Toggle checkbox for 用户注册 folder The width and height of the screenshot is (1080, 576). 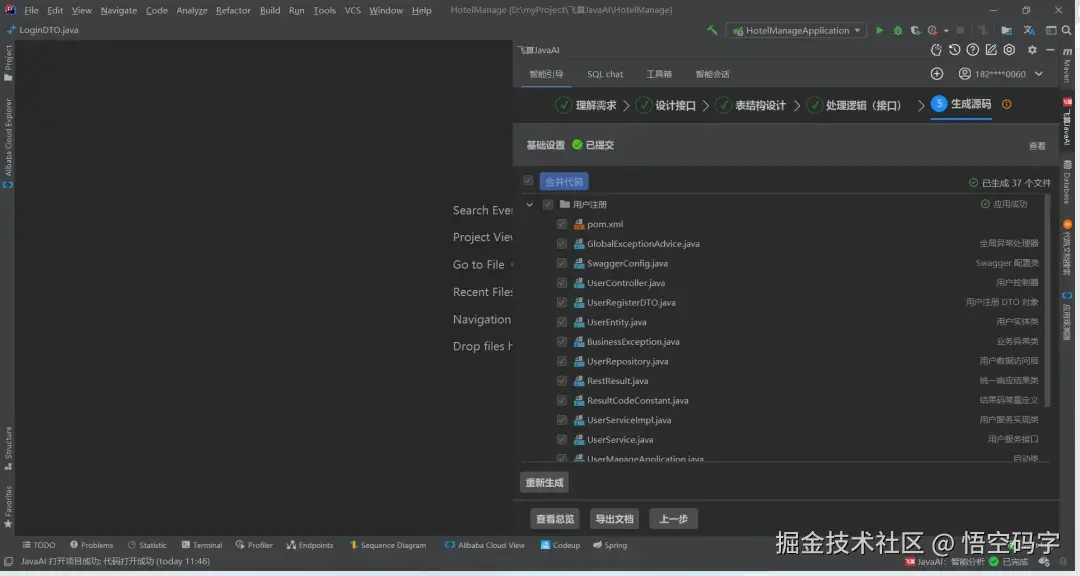tap(548, 205)
